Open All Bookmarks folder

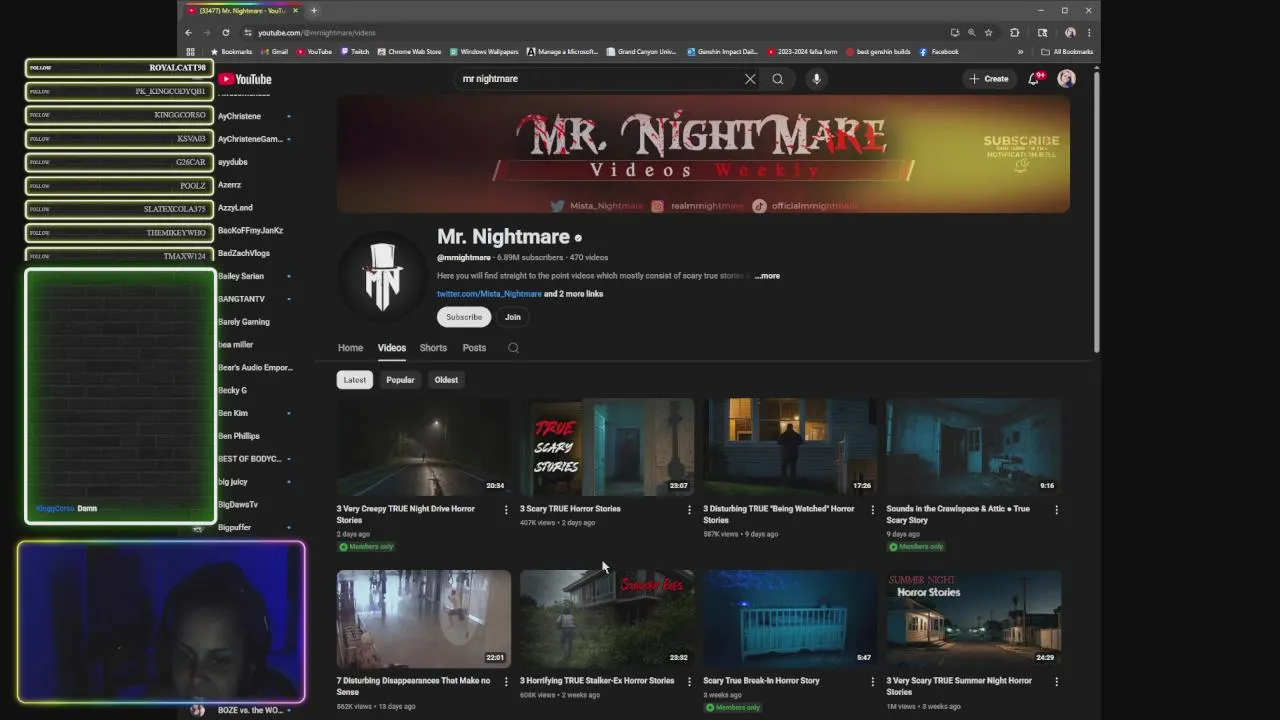pos(1067,52)
